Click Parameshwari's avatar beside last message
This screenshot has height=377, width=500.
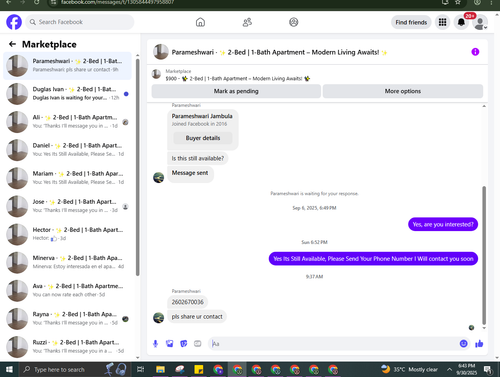pyautogui.click(x=158, y=317)
